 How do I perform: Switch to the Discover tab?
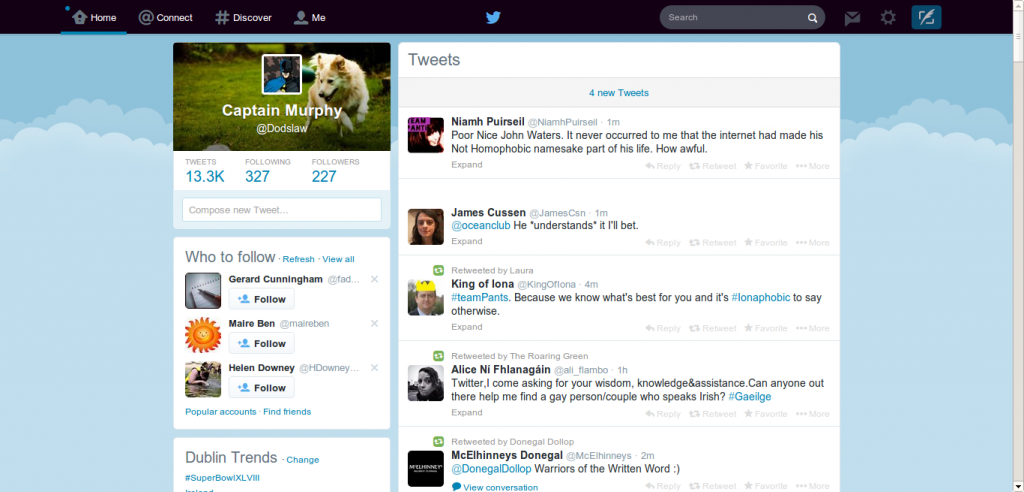(243, 18)
